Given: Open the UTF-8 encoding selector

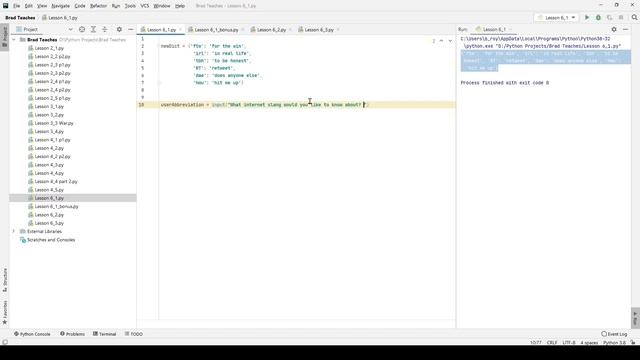Looking at the screenshot, I should pyautogui.click(x=569, y=342).
